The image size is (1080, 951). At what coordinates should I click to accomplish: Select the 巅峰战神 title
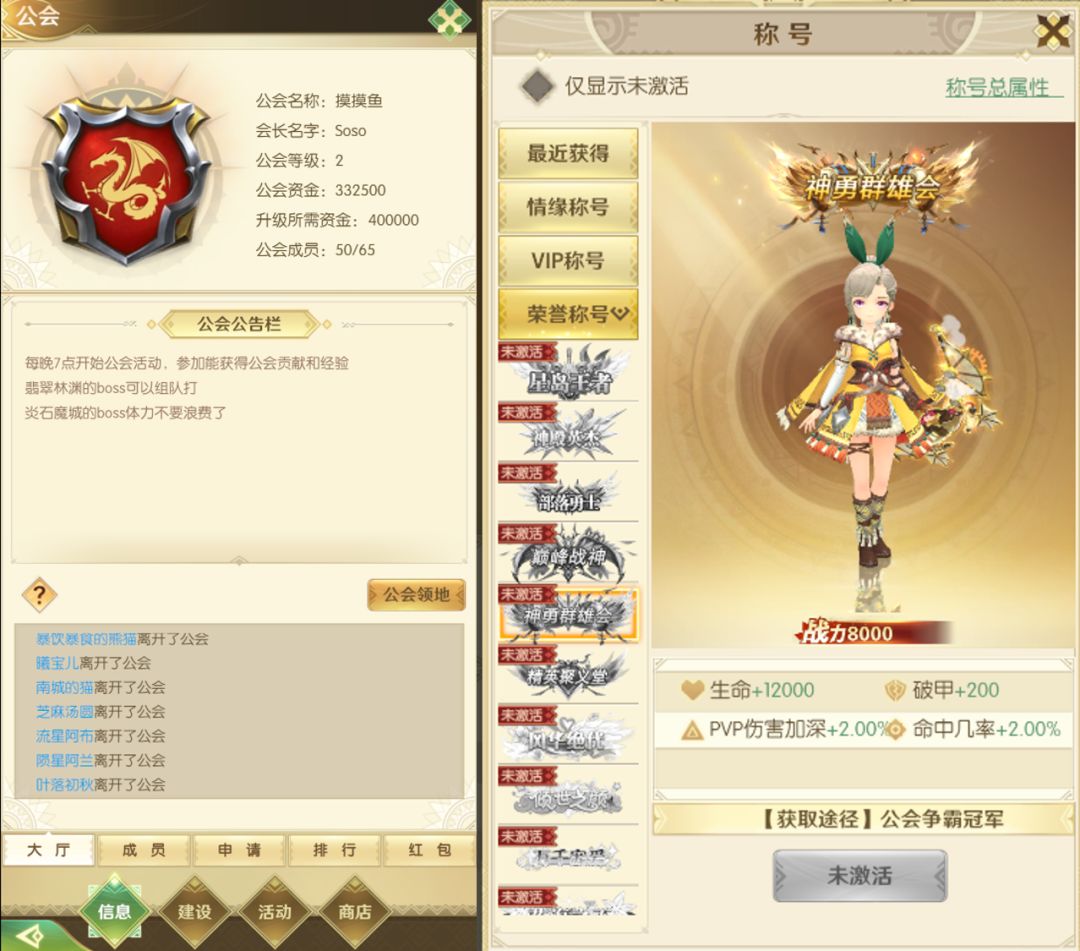[x=569, y=554]
